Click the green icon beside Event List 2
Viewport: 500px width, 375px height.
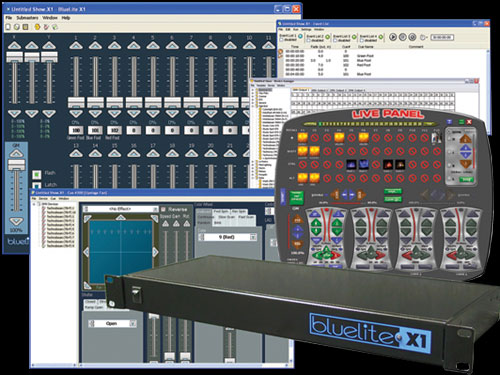(328, 36)
